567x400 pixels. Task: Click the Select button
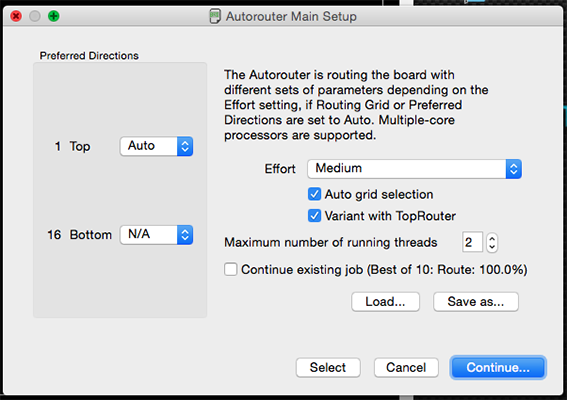point(328,367)
